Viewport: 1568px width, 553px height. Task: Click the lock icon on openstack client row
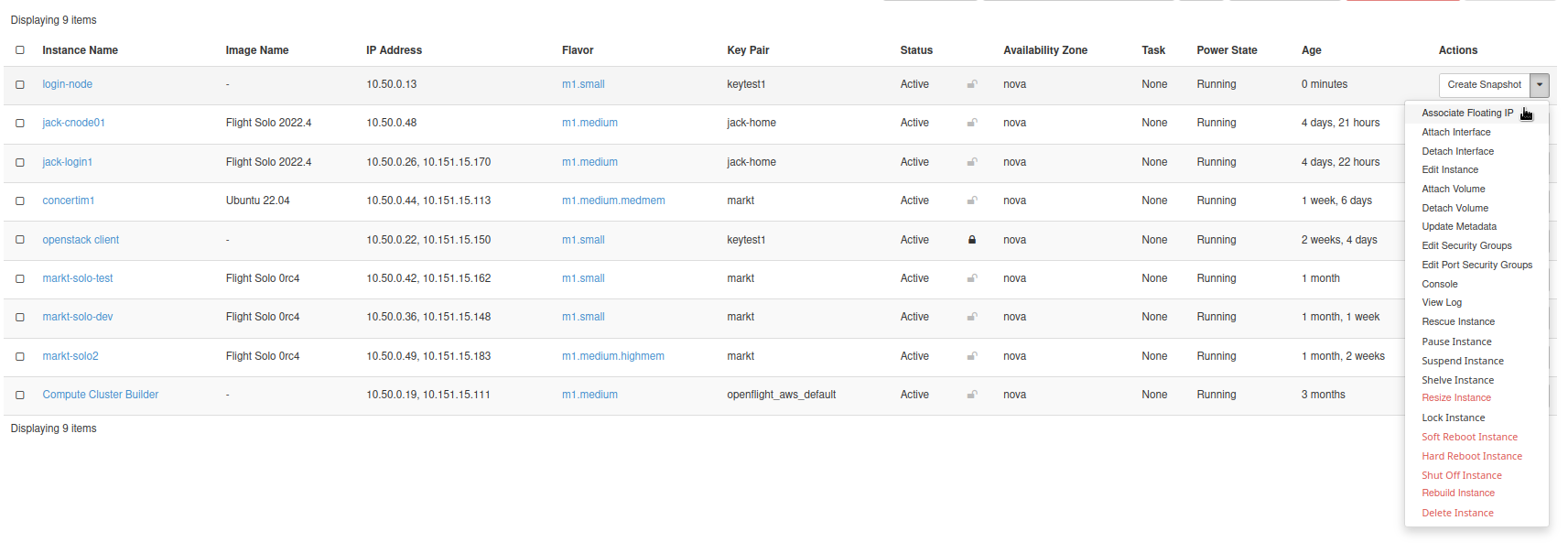coord(972,240)
